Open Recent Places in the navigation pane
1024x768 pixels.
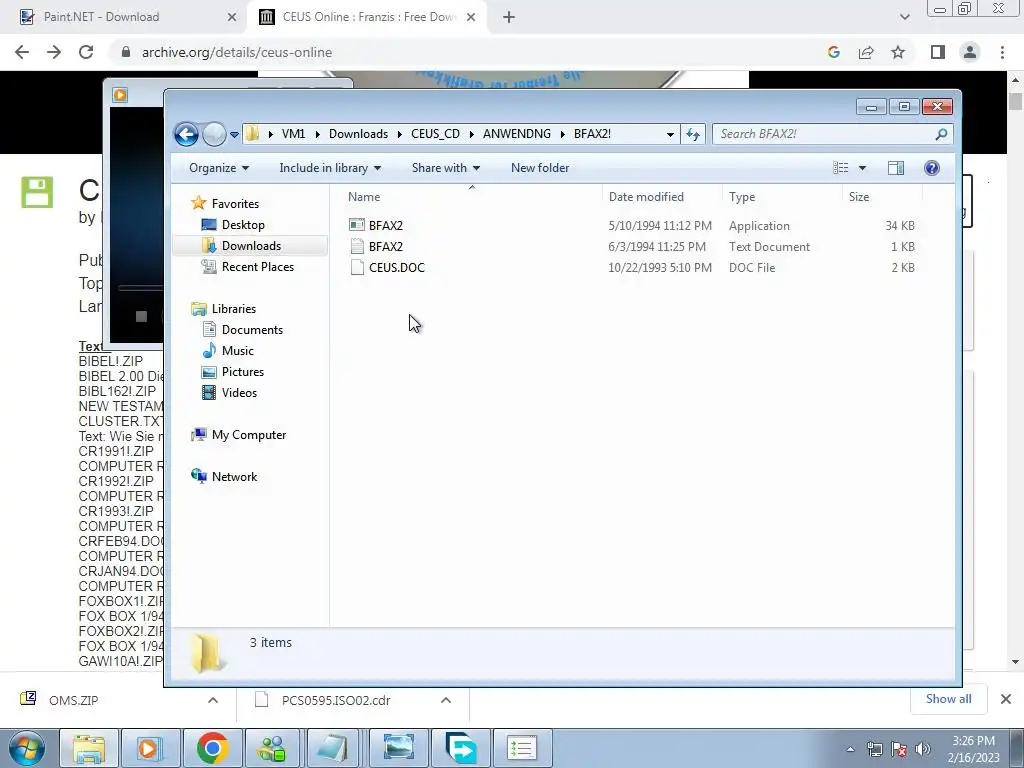click(257, 266)
